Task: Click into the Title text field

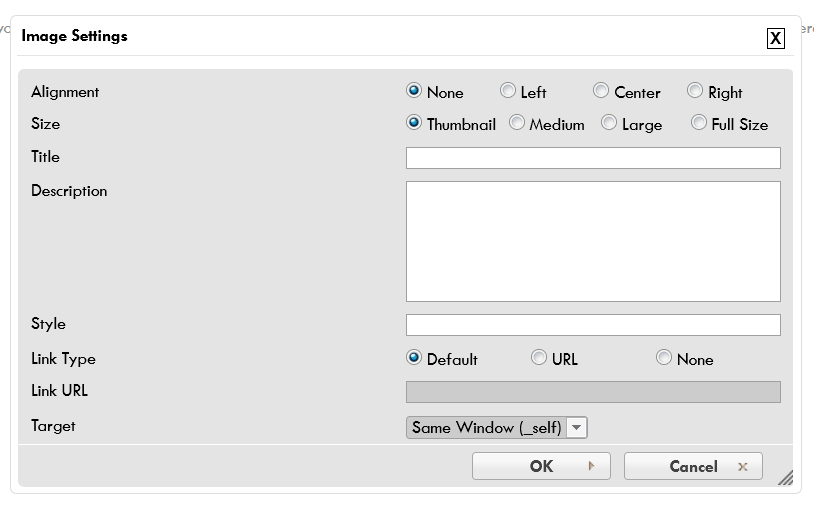Action: pos(592,158)
